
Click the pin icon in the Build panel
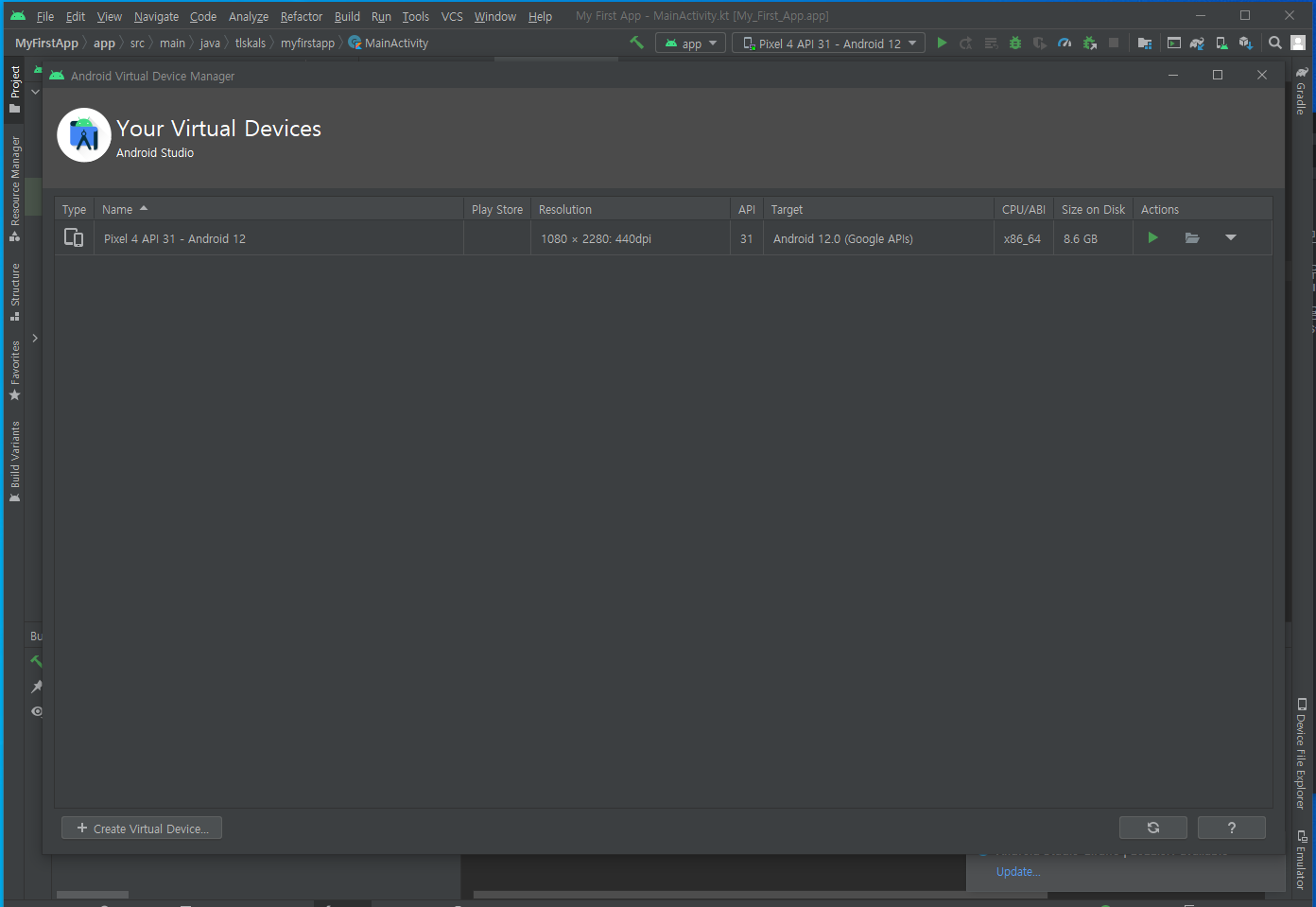point(37,686)
